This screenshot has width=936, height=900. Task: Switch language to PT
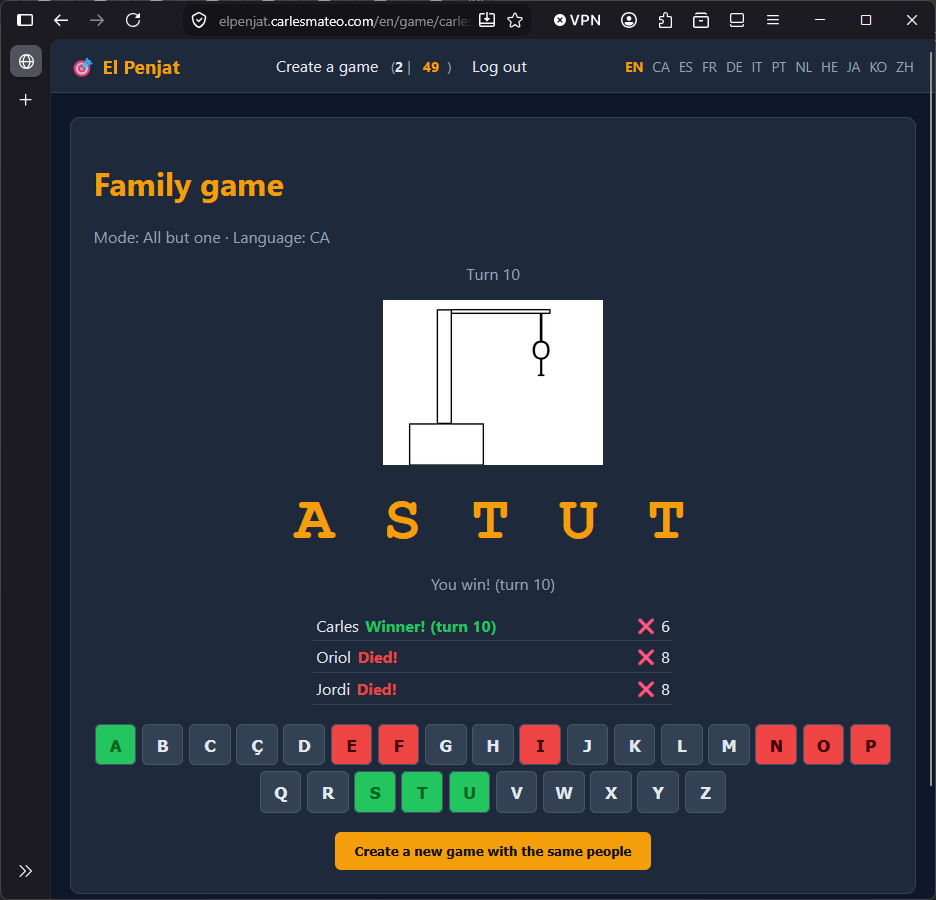[x=778, y=67]
